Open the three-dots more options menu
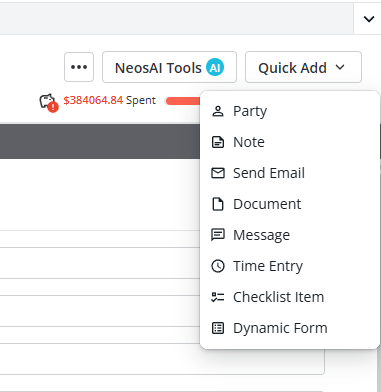 (79, 67)
